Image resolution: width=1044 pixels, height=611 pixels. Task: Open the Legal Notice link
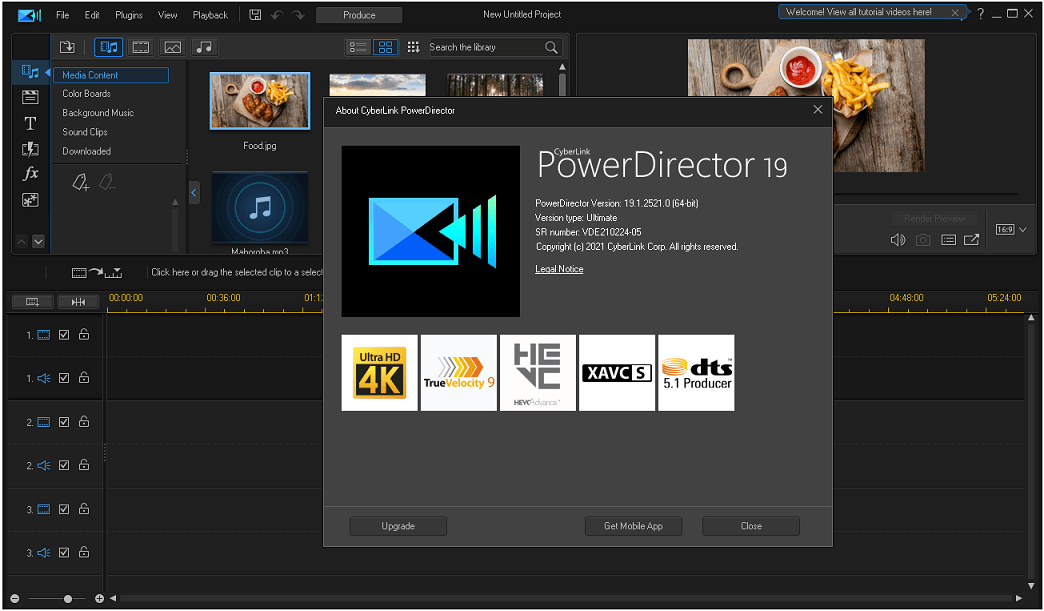pos(559,269)
